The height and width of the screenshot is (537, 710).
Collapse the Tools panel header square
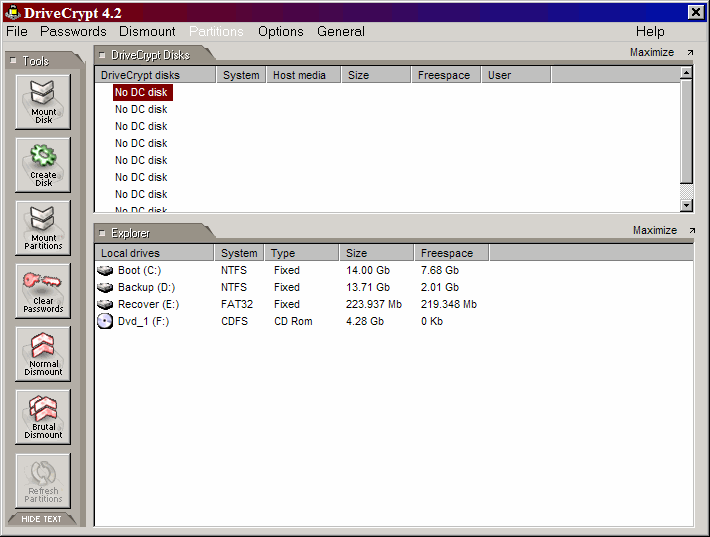click(13, 60)
